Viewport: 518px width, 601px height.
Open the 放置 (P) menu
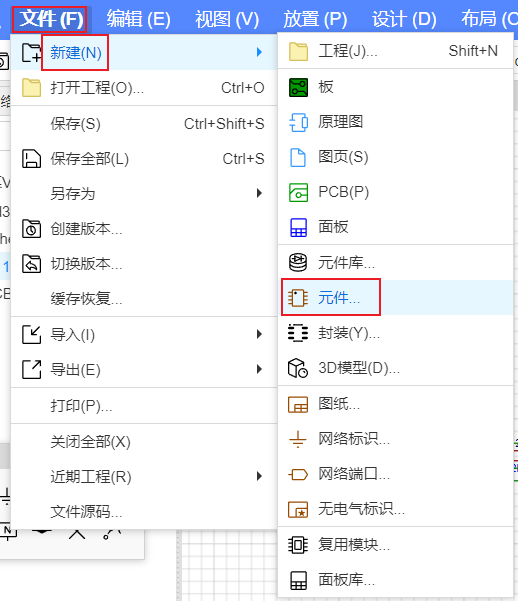(x=315, y=19)
